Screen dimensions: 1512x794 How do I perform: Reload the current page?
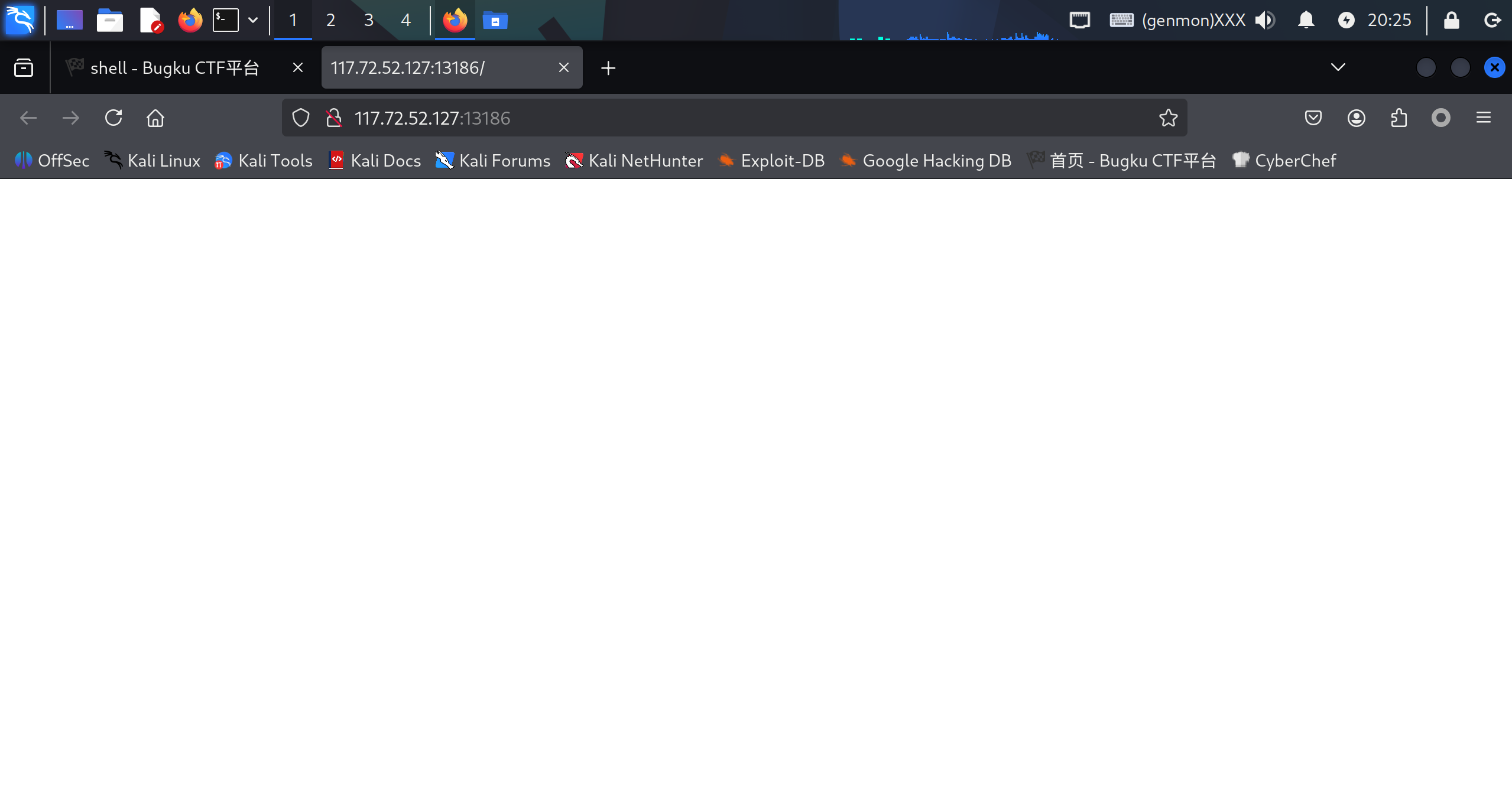113,118
